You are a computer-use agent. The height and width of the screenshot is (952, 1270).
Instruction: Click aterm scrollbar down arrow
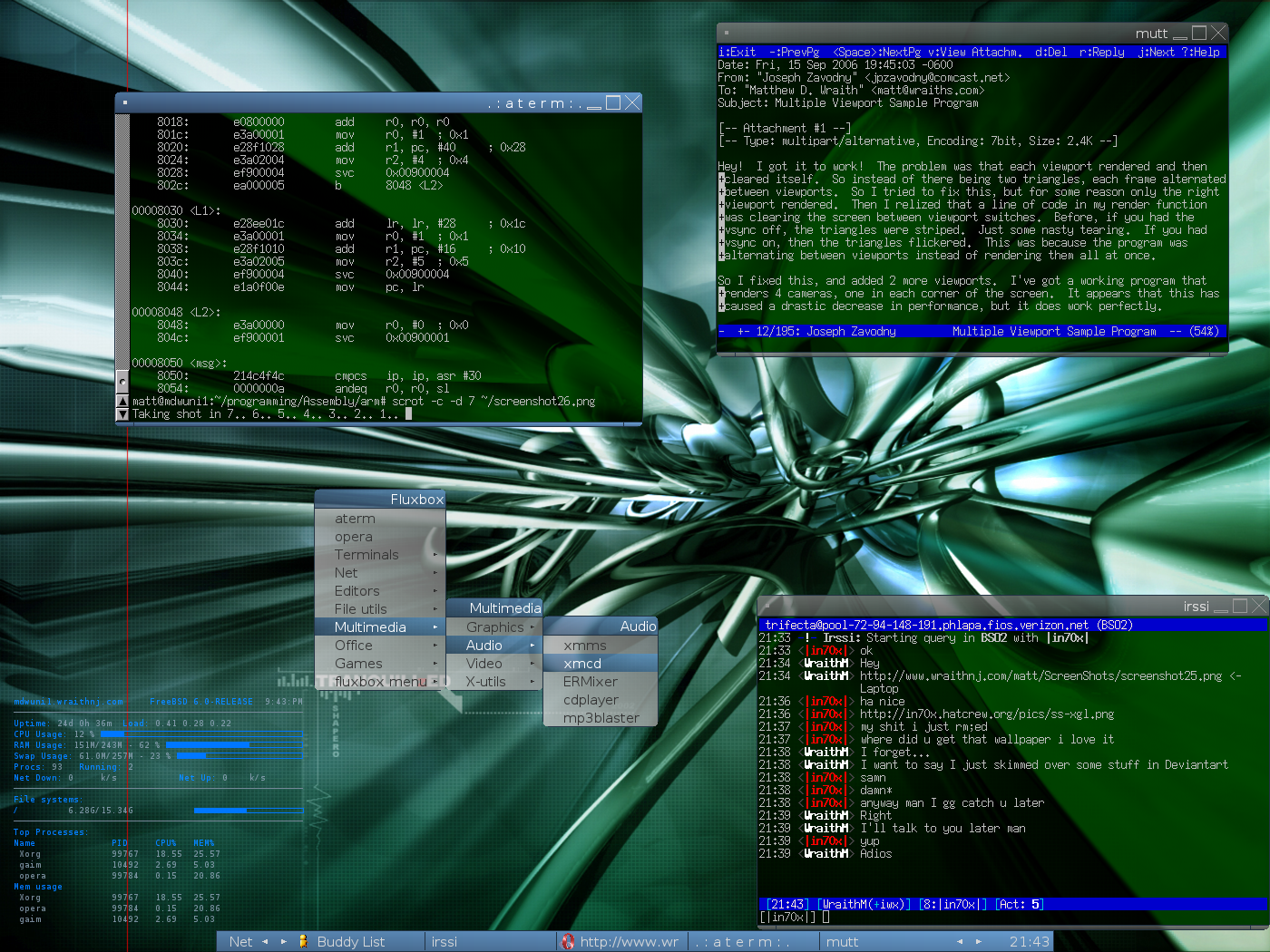pos(122,414)
